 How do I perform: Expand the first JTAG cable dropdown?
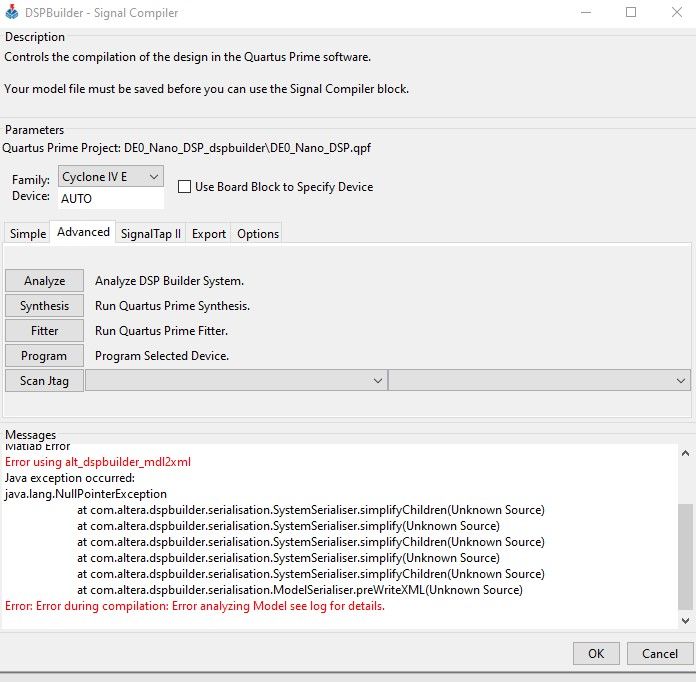(236, 381)
